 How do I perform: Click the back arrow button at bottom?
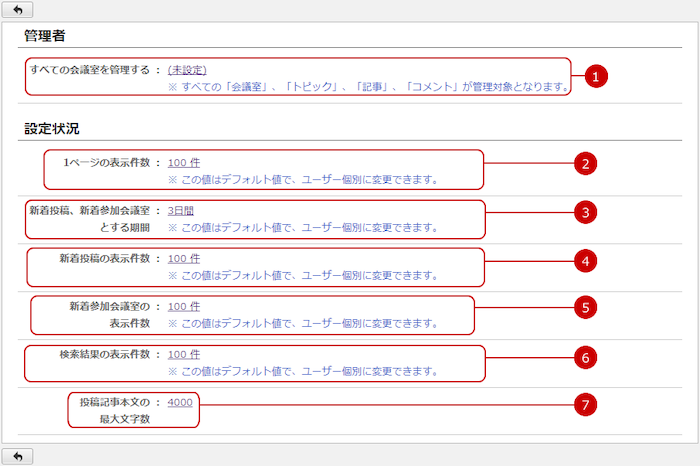click(18, 456)
